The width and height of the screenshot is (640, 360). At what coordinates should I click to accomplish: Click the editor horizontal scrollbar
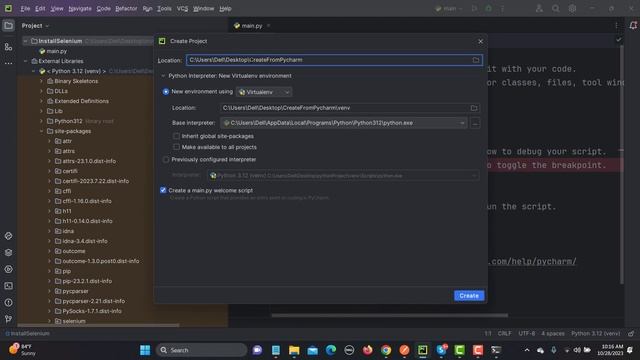(390, 315)
